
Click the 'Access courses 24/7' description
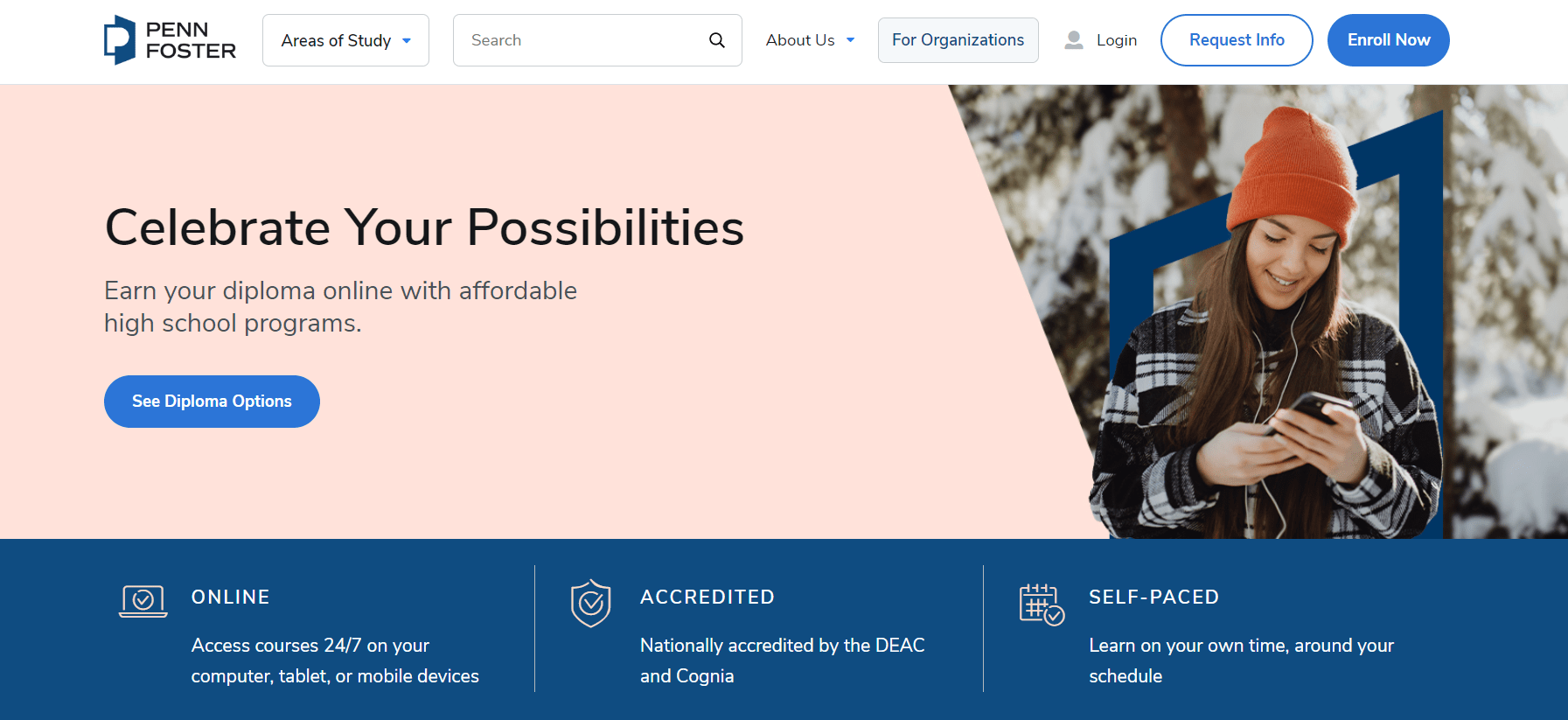coord(335,661)
